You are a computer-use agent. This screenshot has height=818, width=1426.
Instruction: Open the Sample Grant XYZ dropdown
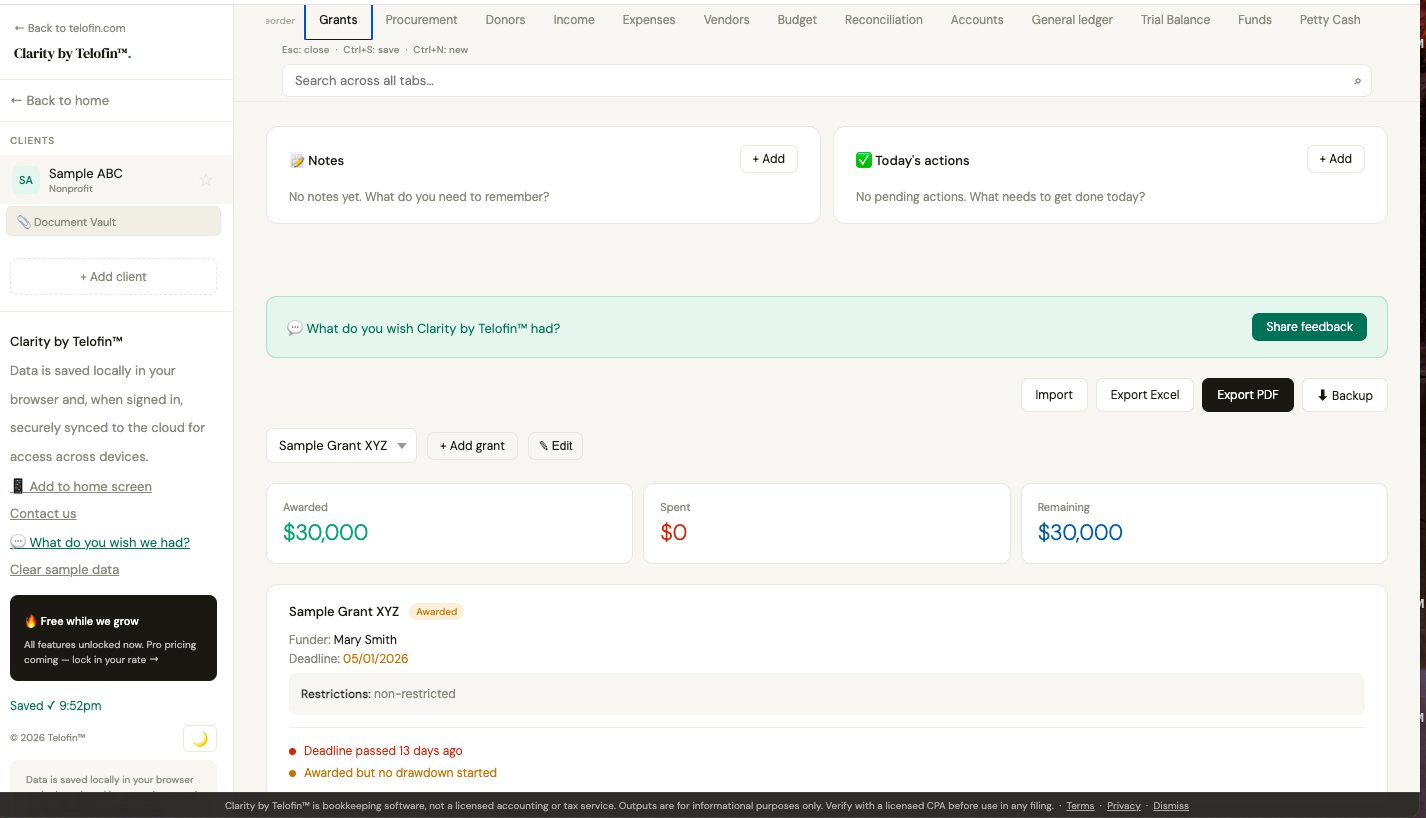[x=341, y=446]
